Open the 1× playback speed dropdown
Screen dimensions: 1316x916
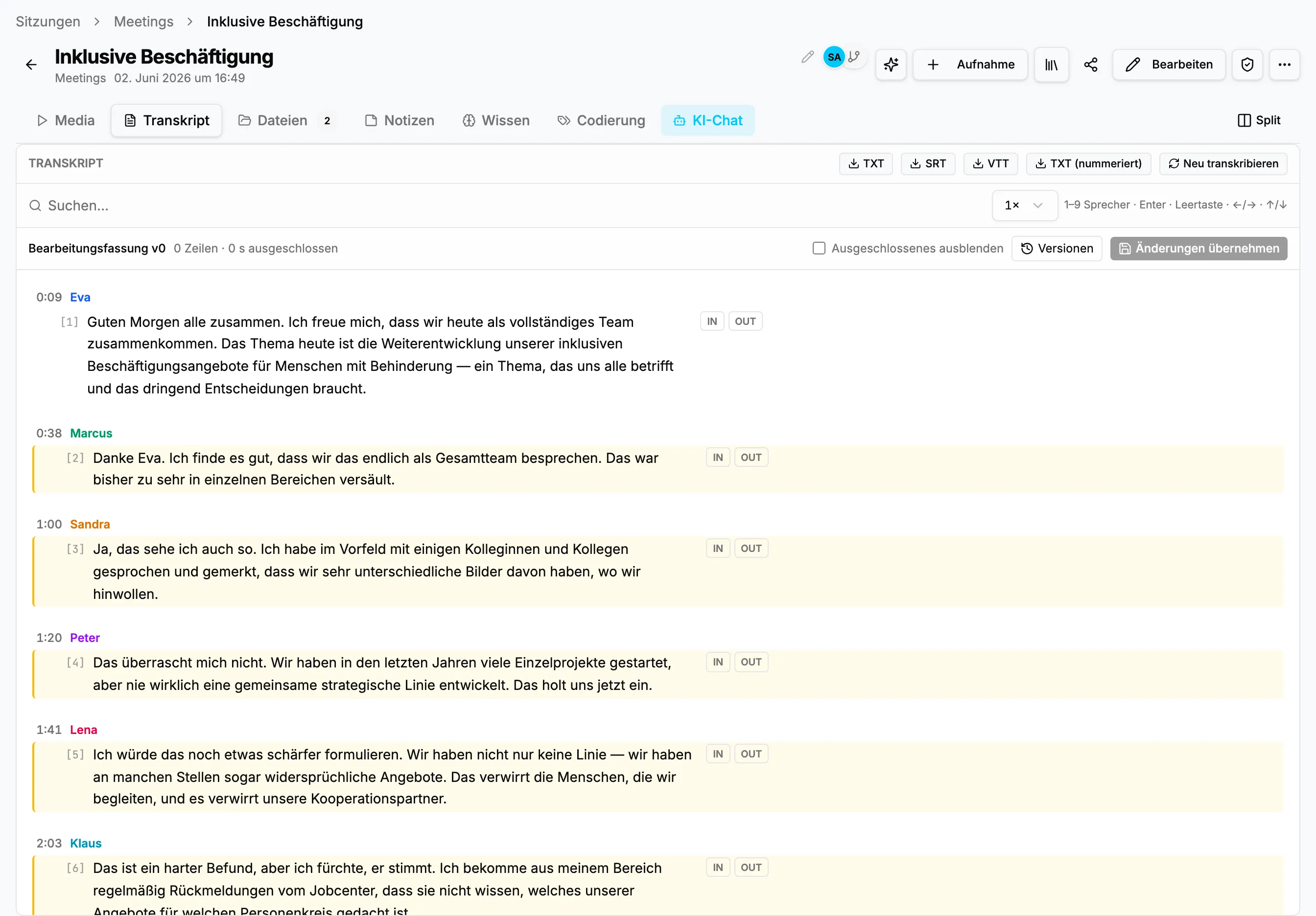[x=1024, y=205]
